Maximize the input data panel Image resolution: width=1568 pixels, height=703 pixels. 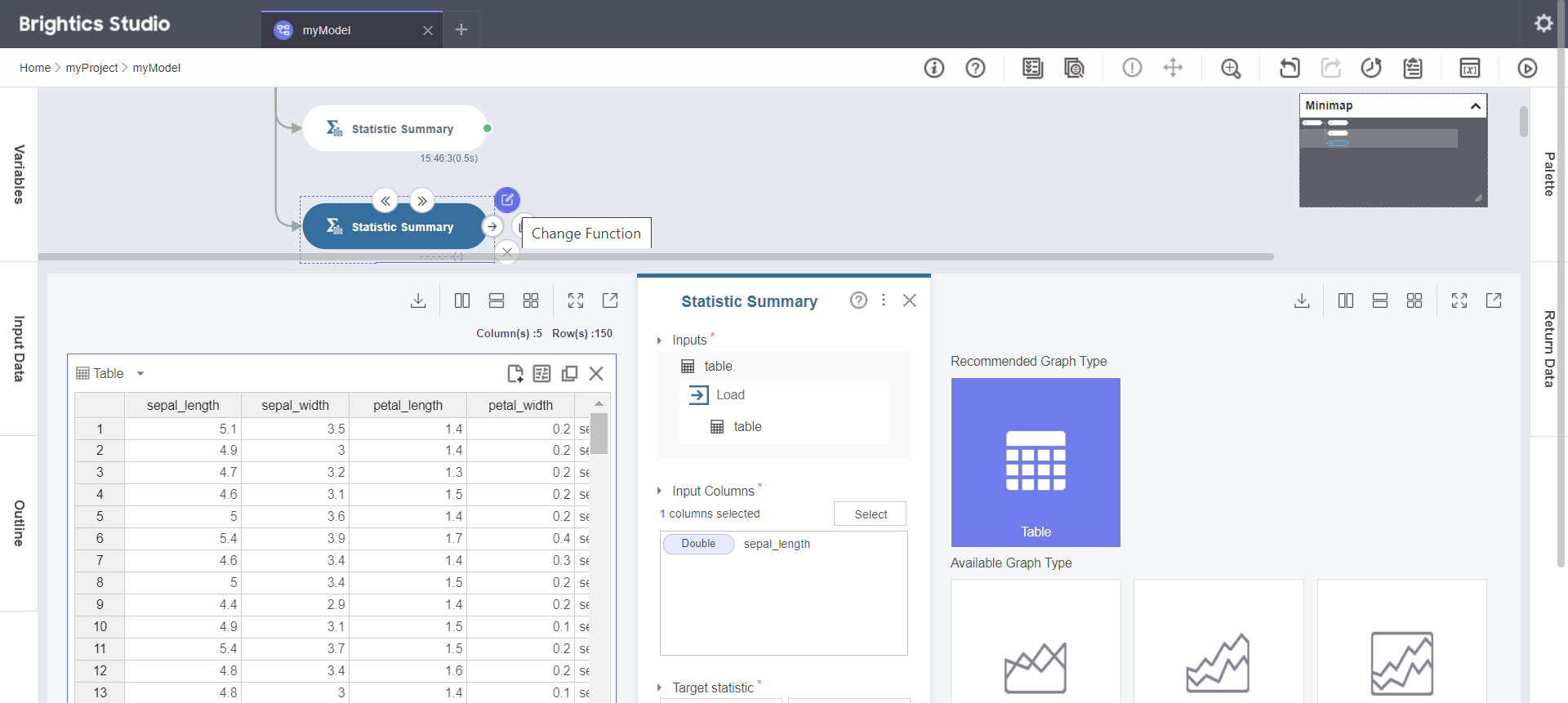coord(576,300)
